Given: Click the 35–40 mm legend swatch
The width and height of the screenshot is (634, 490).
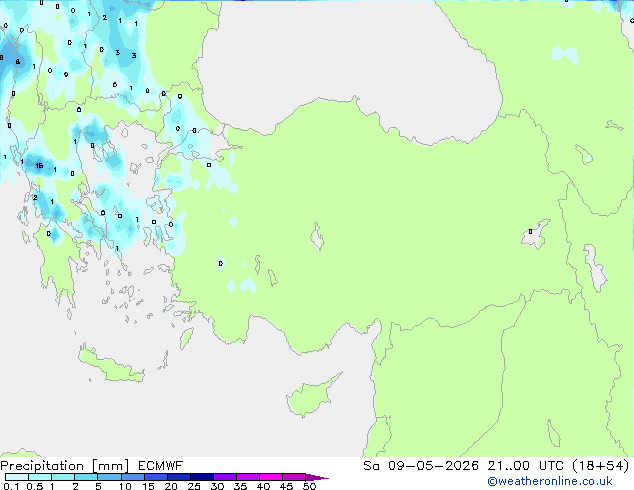Looking at the screenshot, I should (x=248, y=477).
